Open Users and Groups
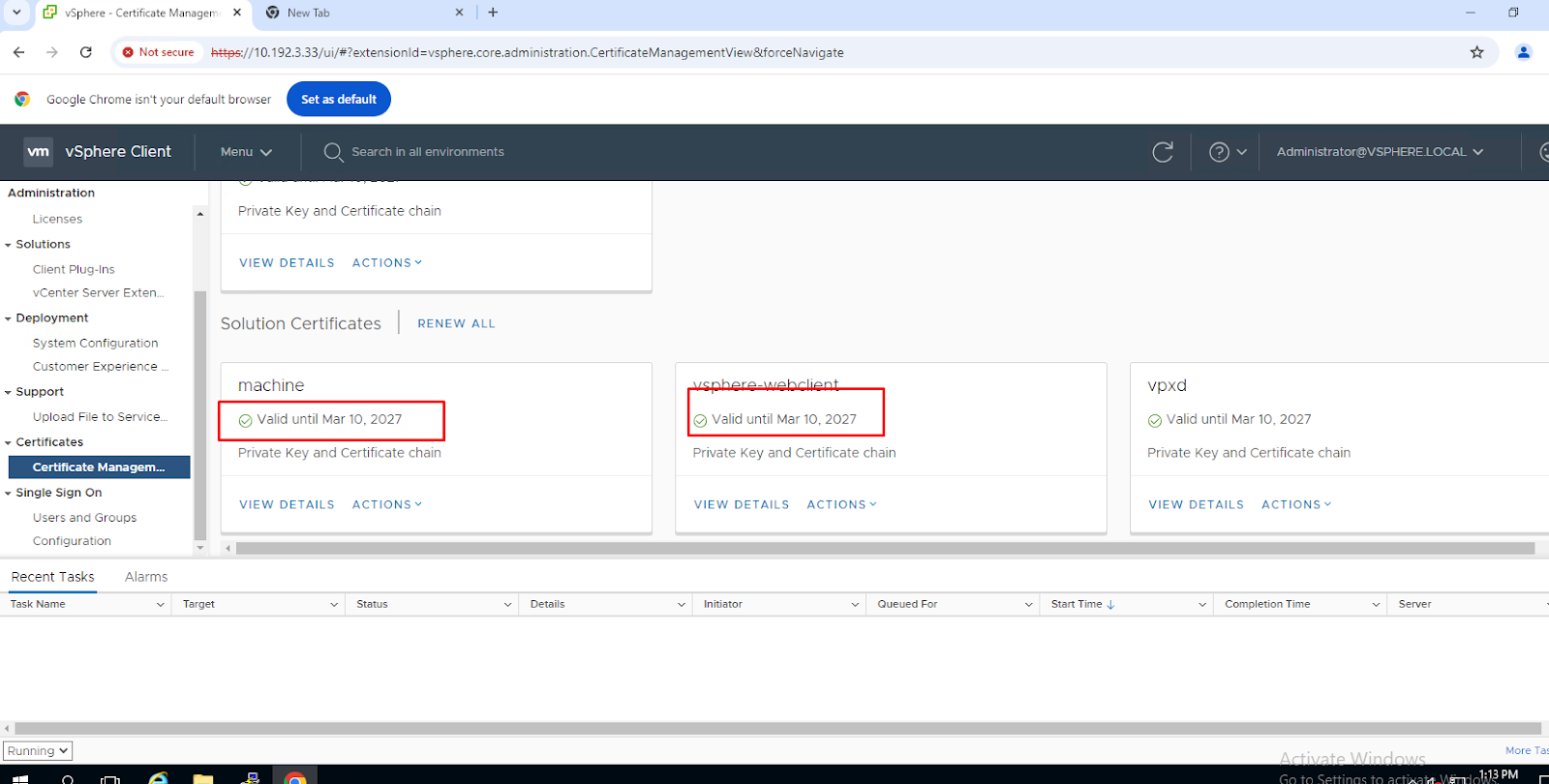1549x784 pixels. (x=84, y=518)
